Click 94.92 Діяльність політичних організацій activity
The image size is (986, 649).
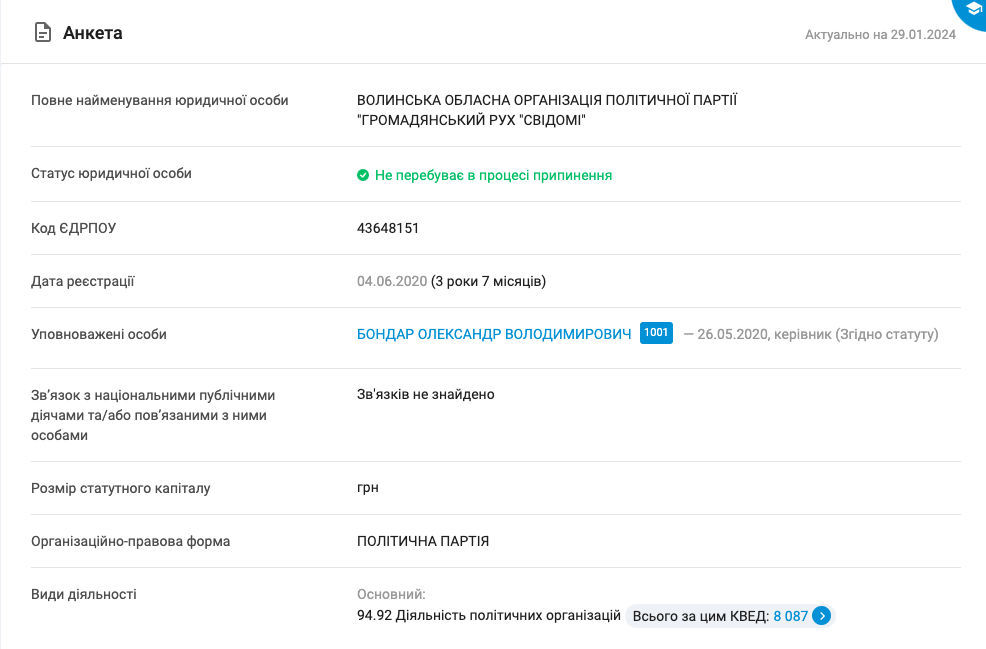[489, 616]
